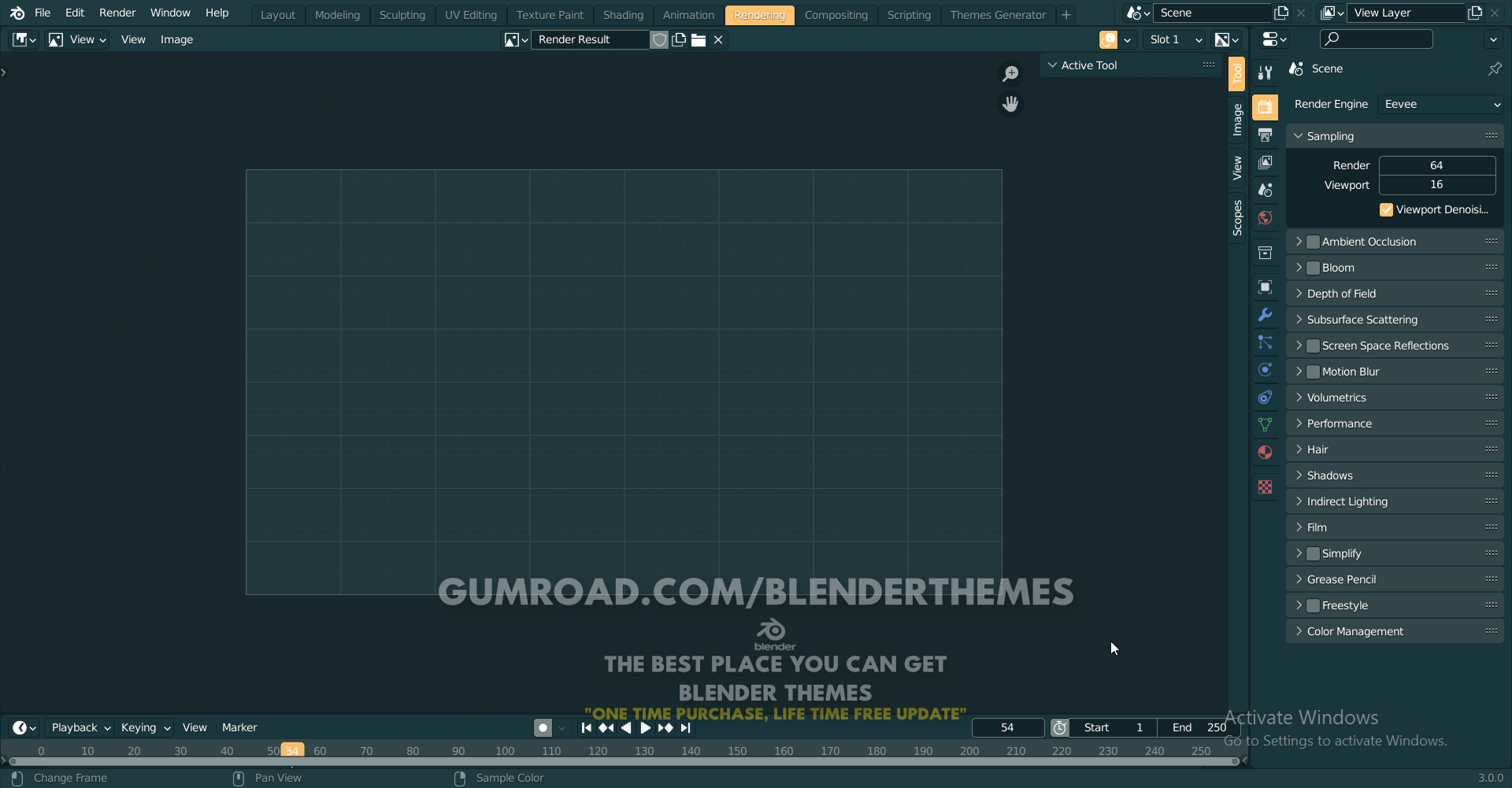Pin the Scene properties context
This screenshot has width=1512, height=788.
(1494, 68)
